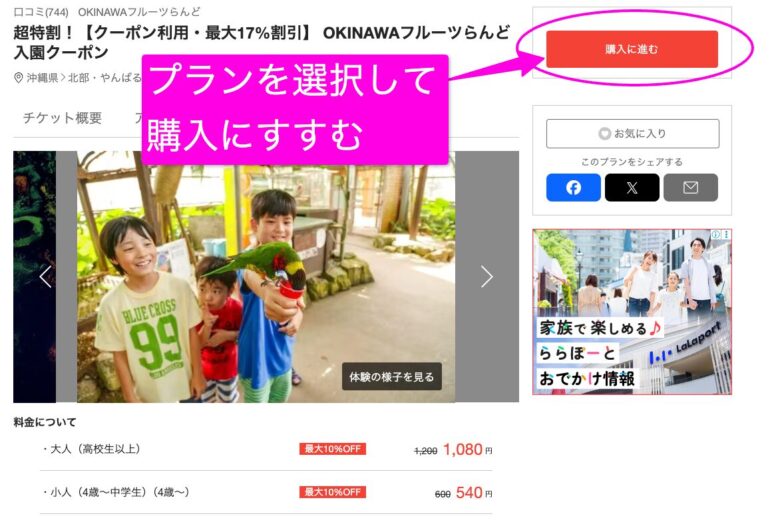This screenshot has height=532, width=780.
Task: Advance carousel with right arrow
Action: tap(486, 277)
